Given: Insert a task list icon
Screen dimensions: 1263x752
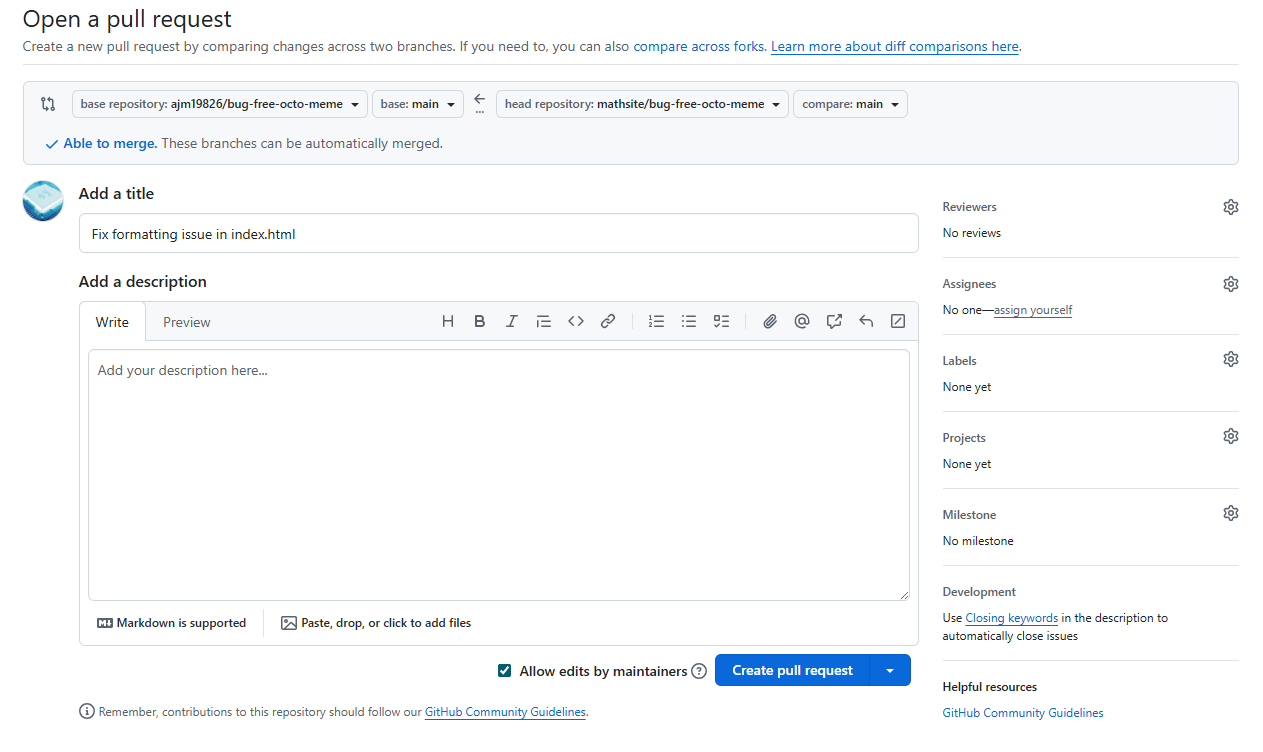Looking at the screenshot, I should (x=721, y=321).
